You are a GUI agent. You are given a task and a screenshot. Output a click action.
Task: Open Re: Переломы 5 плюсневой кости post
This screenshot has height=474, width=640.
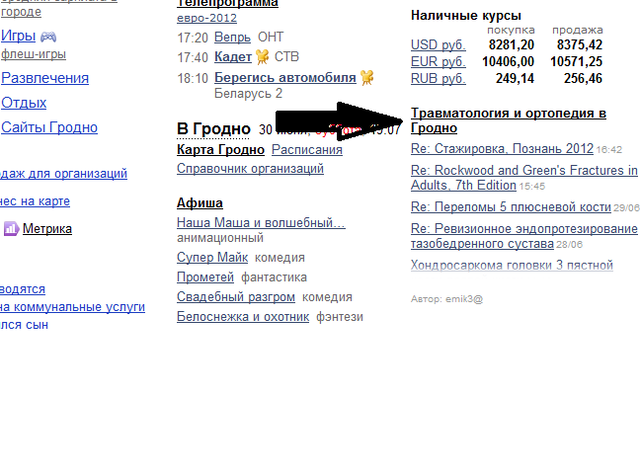510,207
